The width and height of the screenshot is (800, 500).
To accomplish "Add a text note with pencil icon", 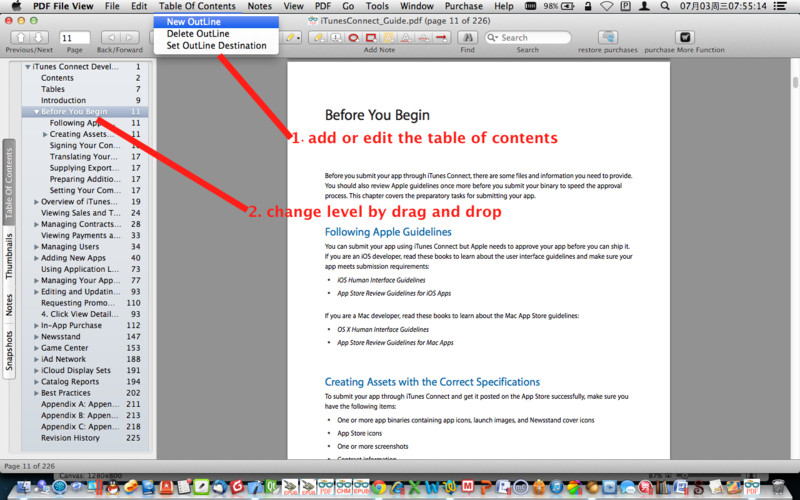I will 319,38.
